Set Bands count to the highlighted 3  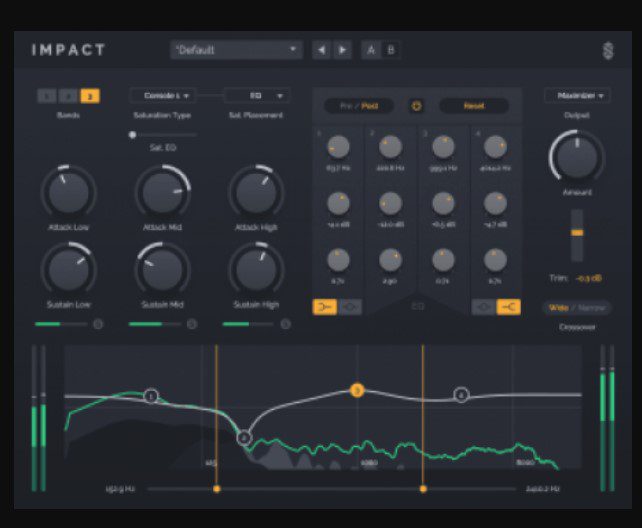click(x=90, y=96)
